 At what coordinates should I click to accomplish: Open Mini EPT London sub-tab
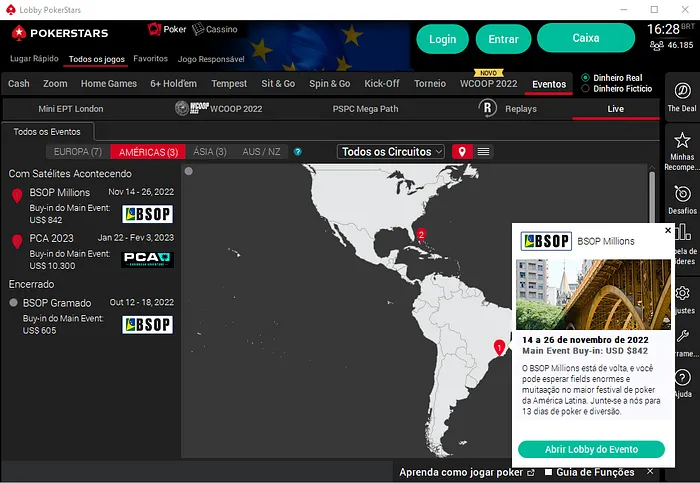point(71,109)
